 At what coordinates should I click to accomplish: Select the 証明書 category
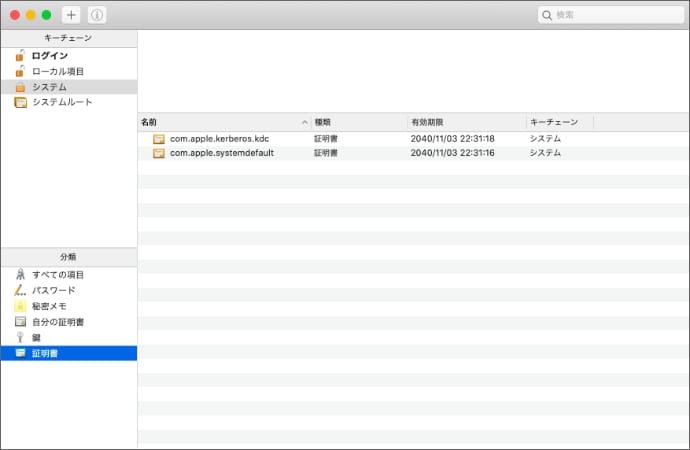[45, 353]
